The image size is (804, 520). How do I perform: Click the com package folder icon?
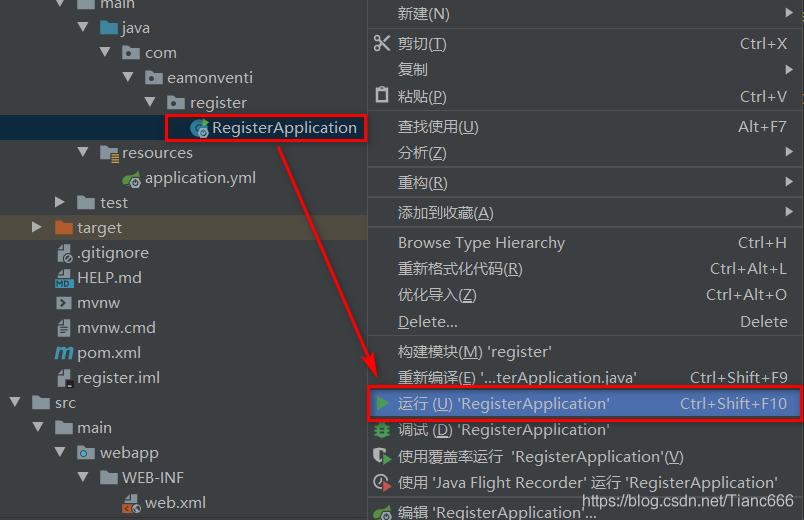point(131,52)
